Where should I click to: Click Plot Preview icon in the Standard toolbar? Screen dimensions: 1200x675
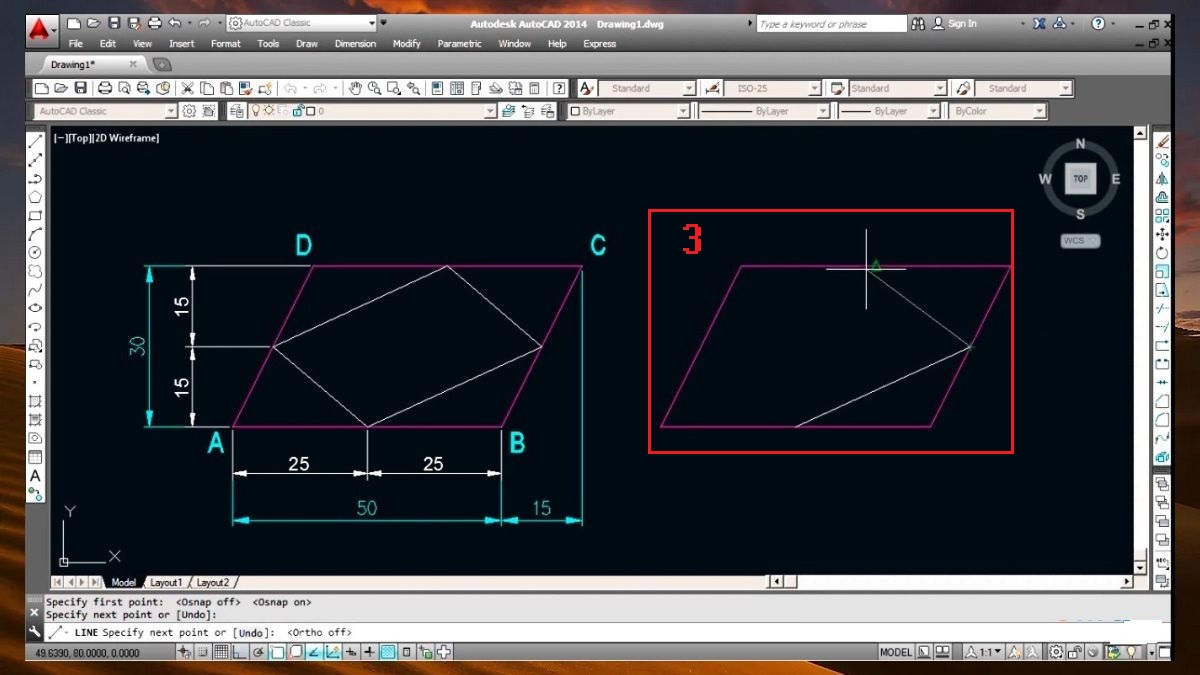124,88
